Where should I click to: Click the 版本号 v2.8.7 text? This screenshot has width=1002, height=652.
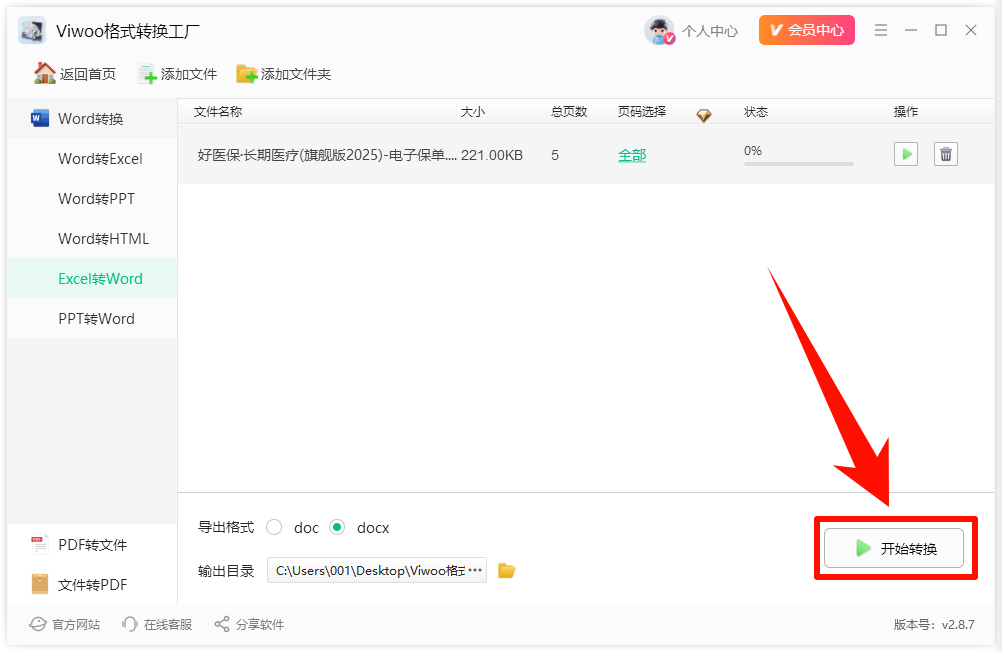point(934,625)
